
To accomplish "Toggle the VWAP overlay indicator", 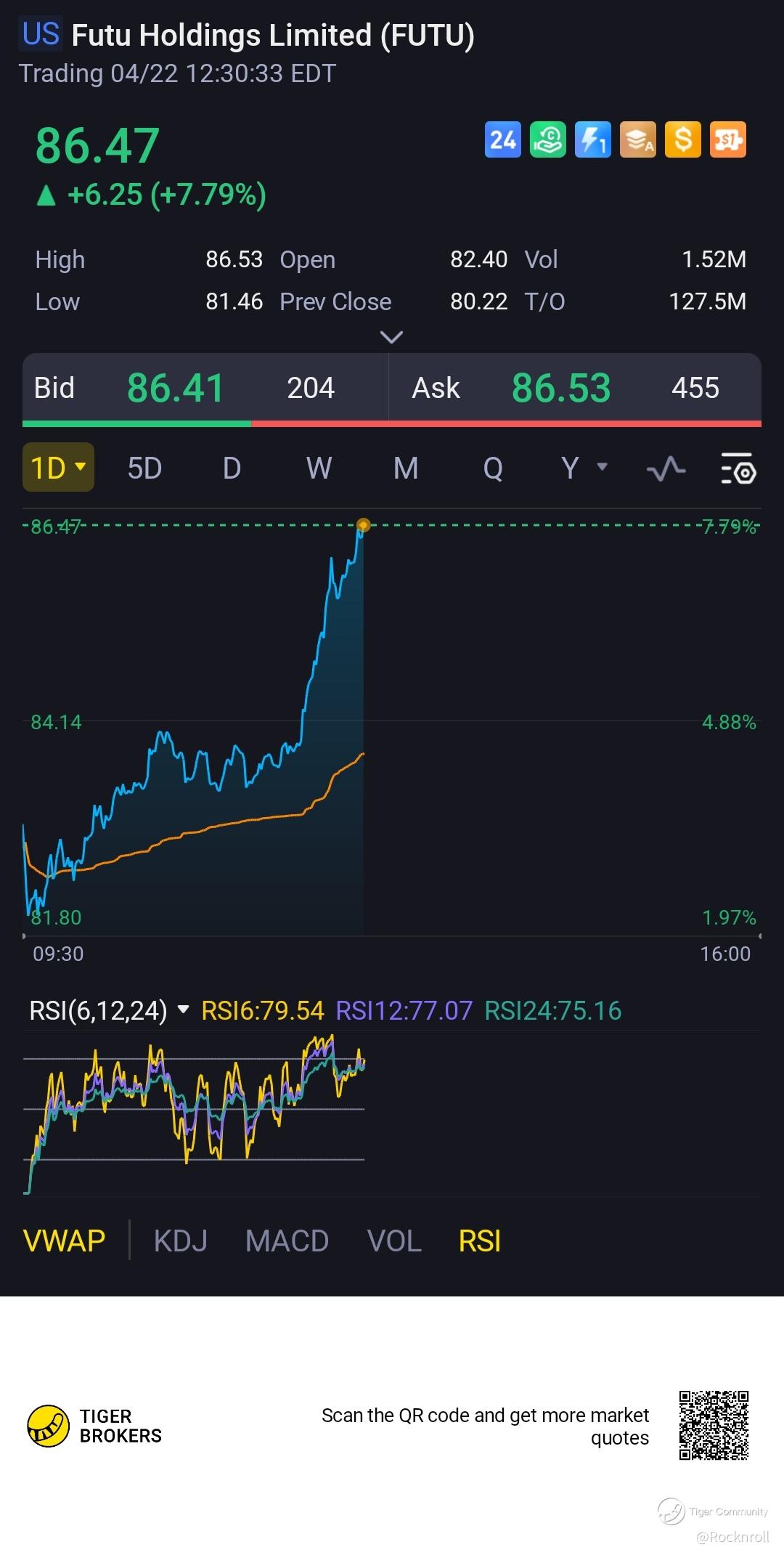I will tap(65, 1241).
